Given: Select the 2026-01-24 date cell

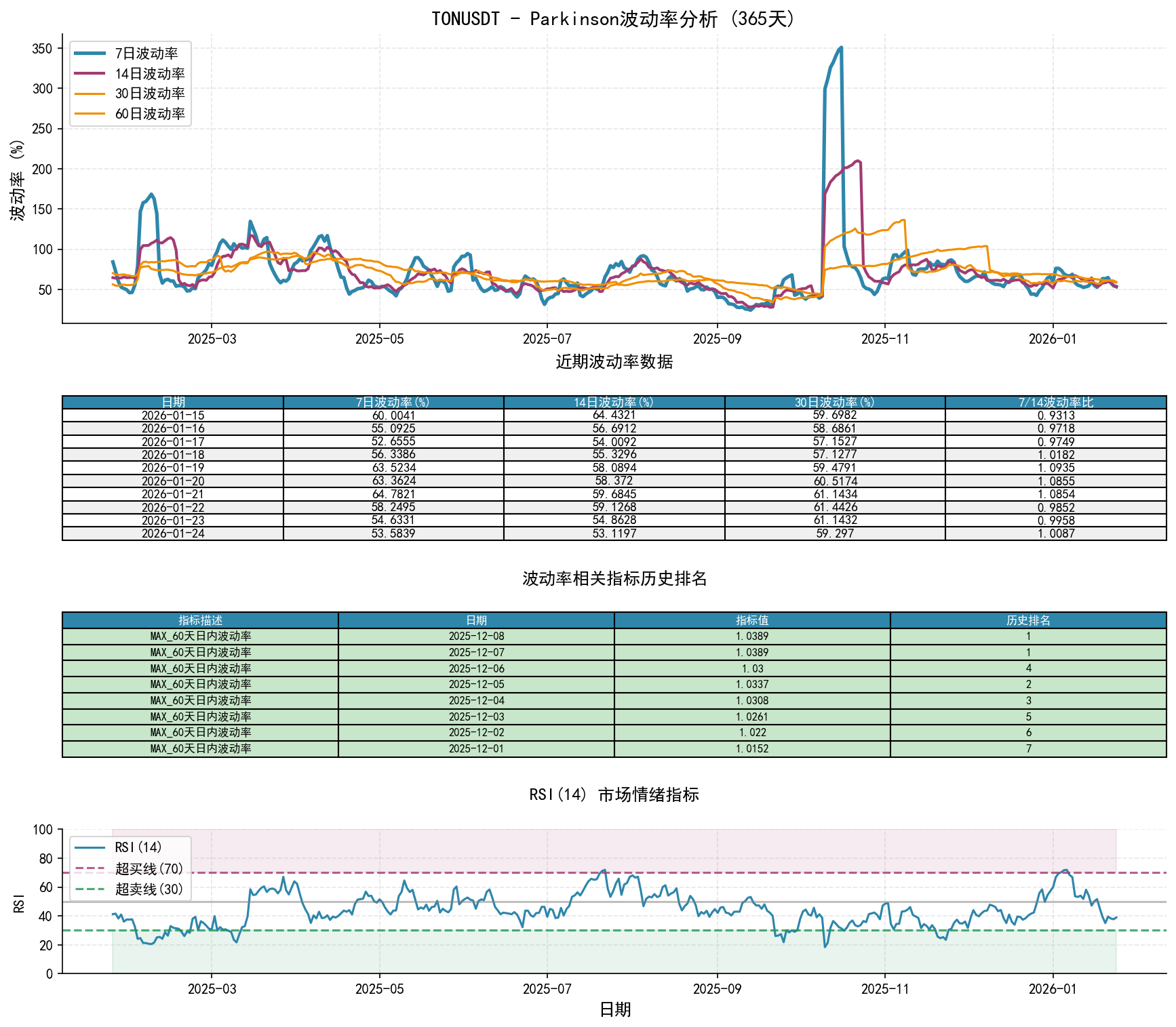Looking at the screenshot, I should point(173,533).
